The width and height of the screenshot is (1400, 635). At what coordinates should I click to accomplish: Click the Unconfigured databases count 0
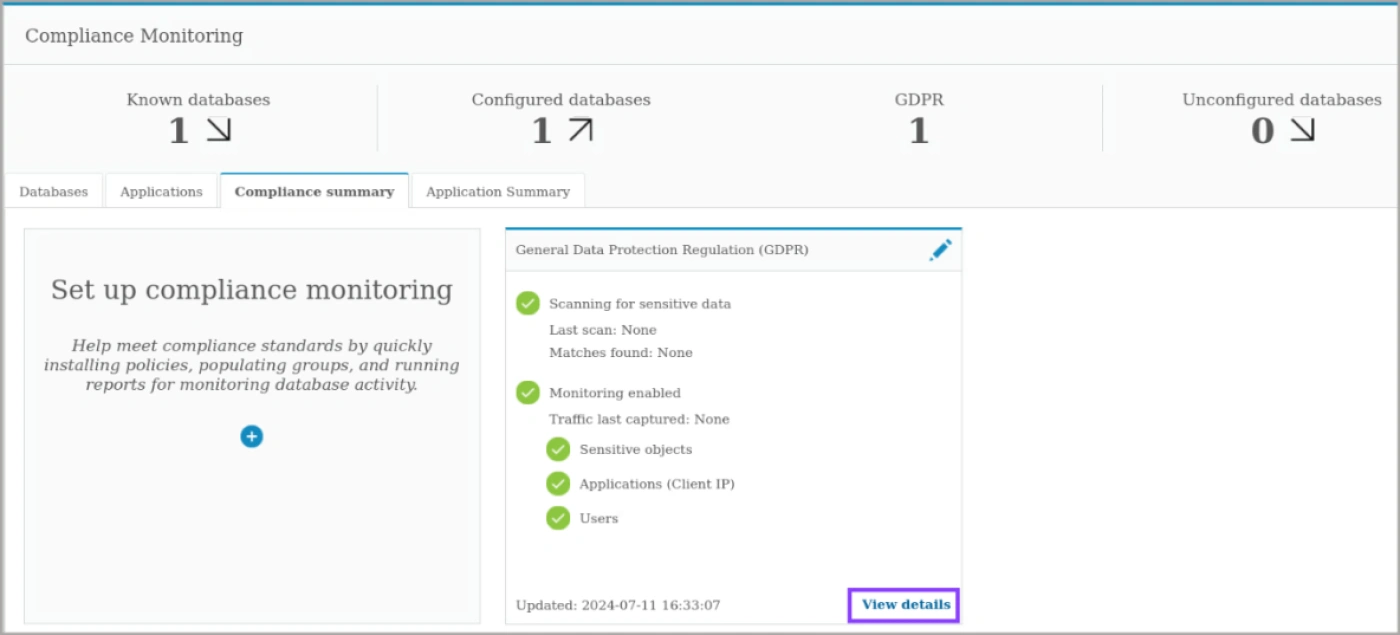(1263, 131)
